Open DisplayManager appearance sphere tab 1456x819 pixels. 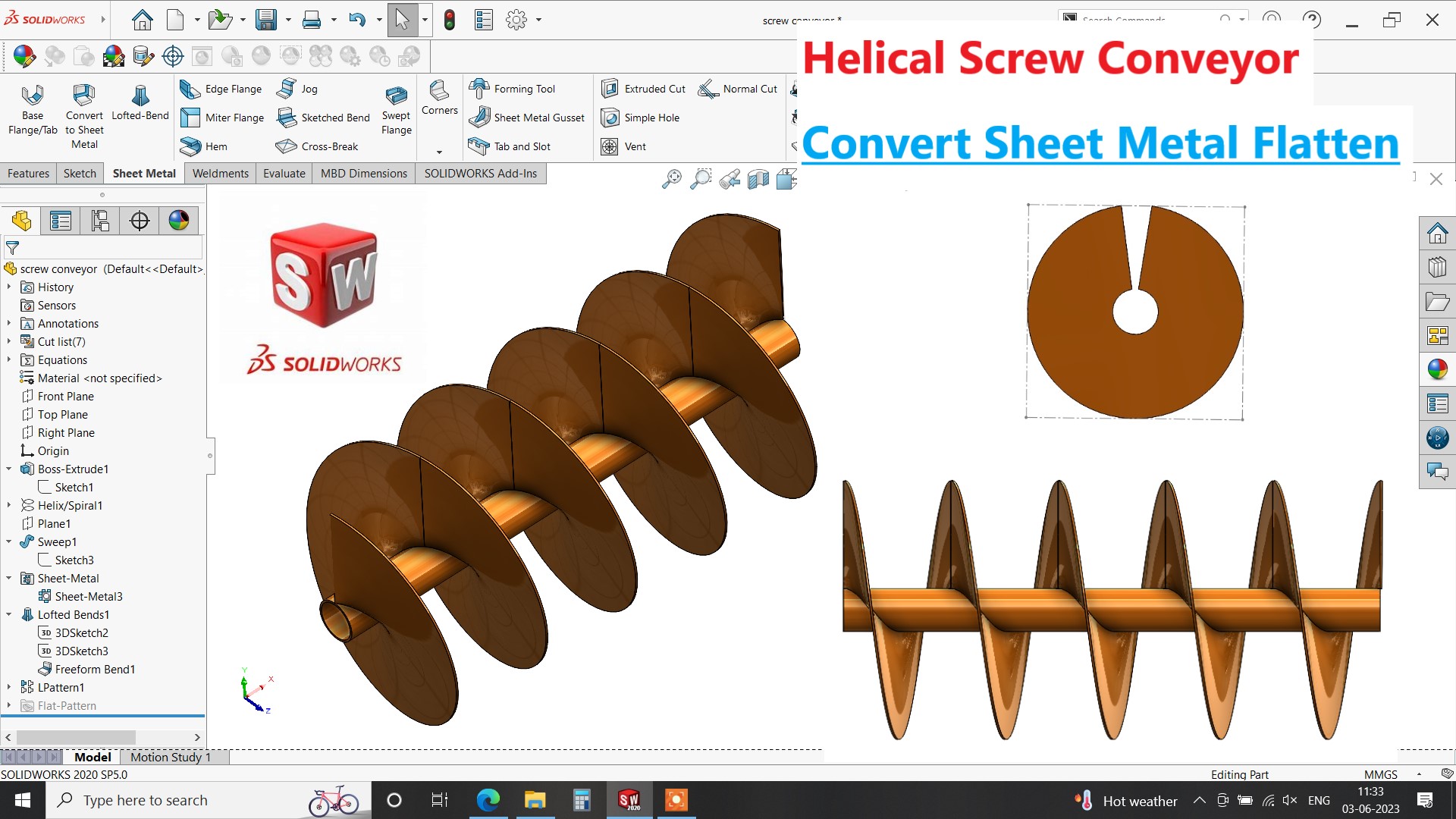coord(179,221)
